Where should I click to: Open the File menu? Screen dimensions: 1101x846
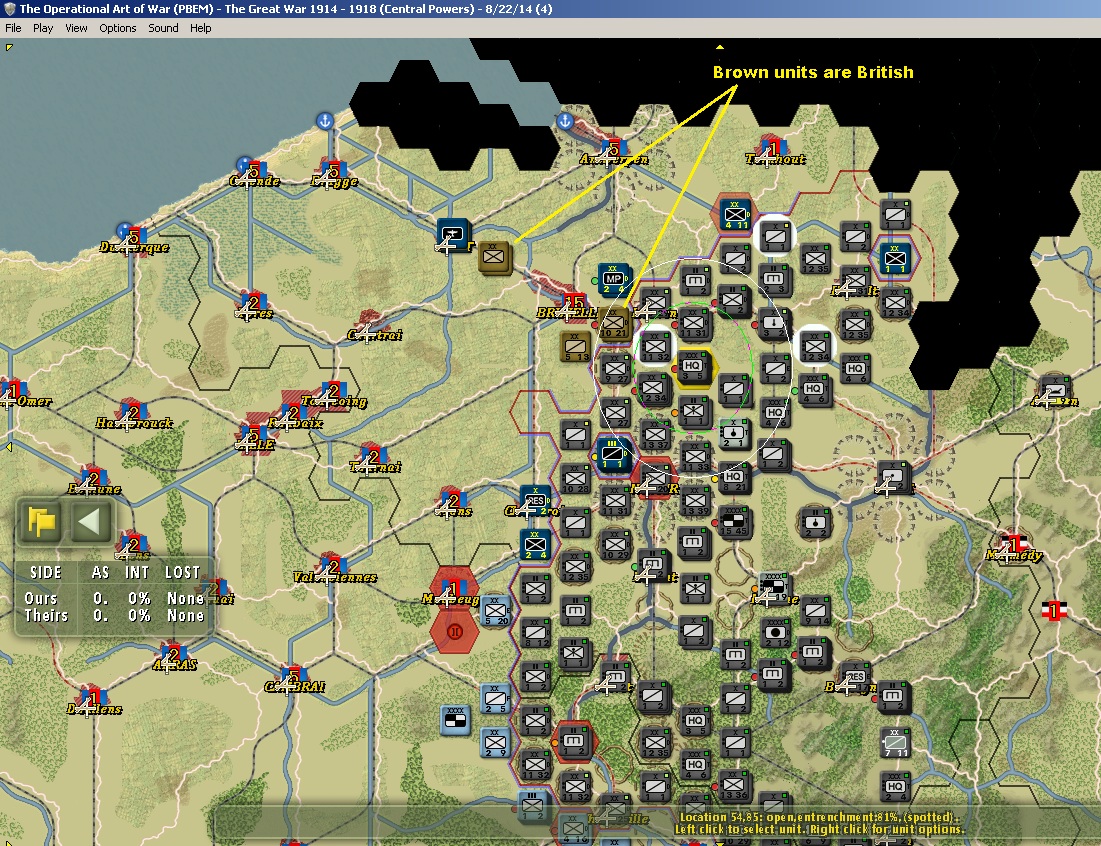coord(13,28)
